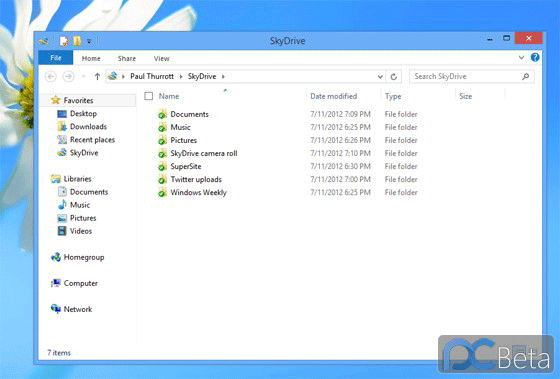This screenshot has height=379, width=560.
Task: Sort by the Size column header
Action: click(465, 96)
